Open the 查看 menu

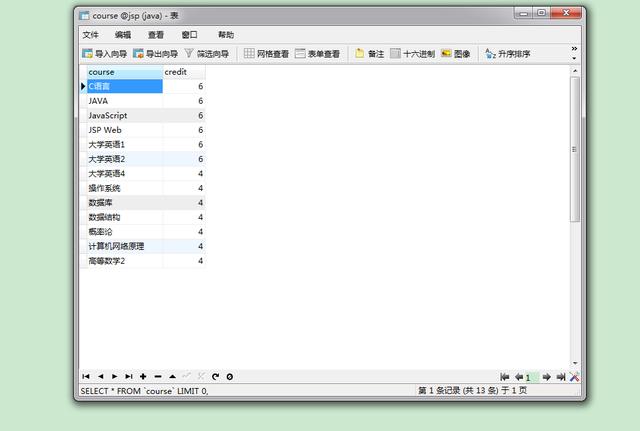pos(156,35)
